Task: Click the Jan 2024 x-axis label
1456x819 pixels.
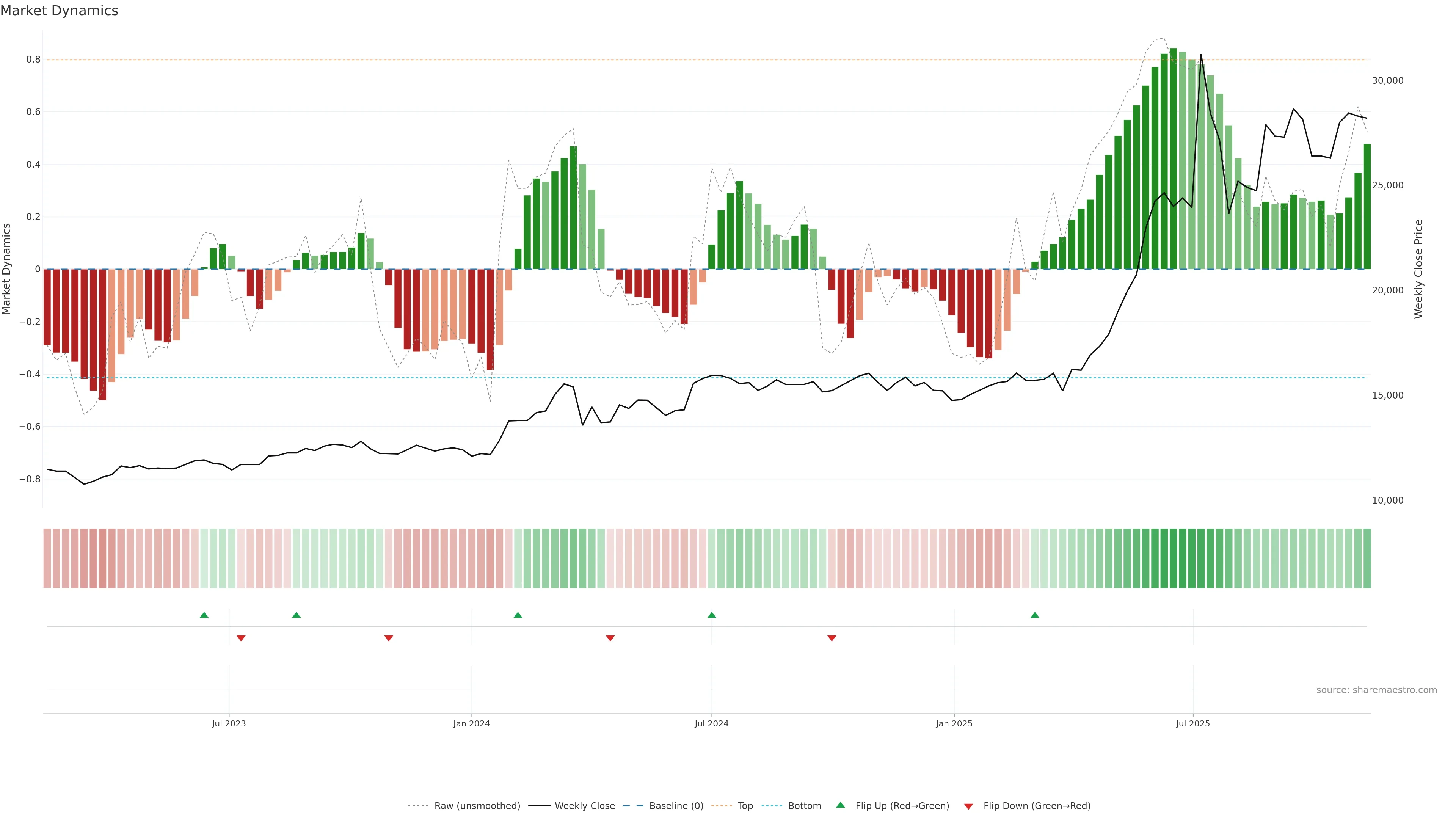Action: [471, 723]
